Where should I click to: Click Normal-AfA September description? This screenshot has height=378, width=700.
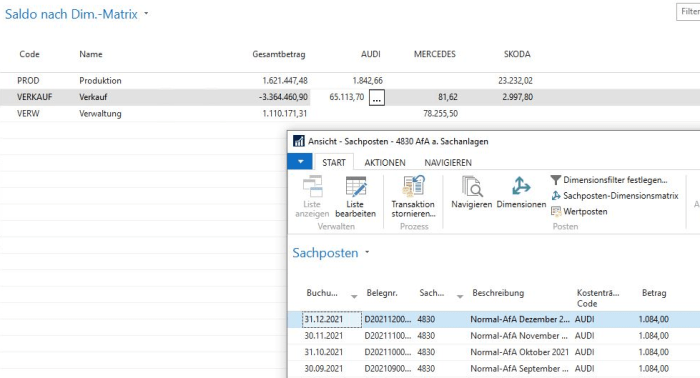click(x=519, y=369)
